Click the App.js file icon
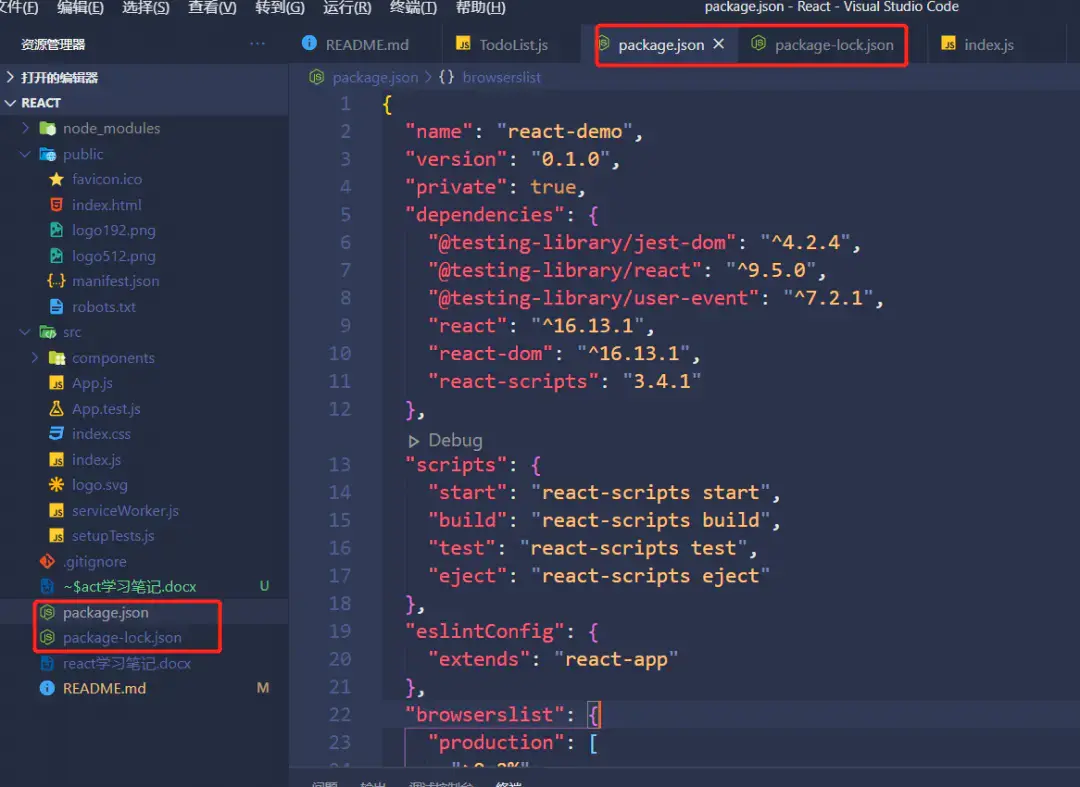The image size is (1080, 787). [x=56, y=384]
